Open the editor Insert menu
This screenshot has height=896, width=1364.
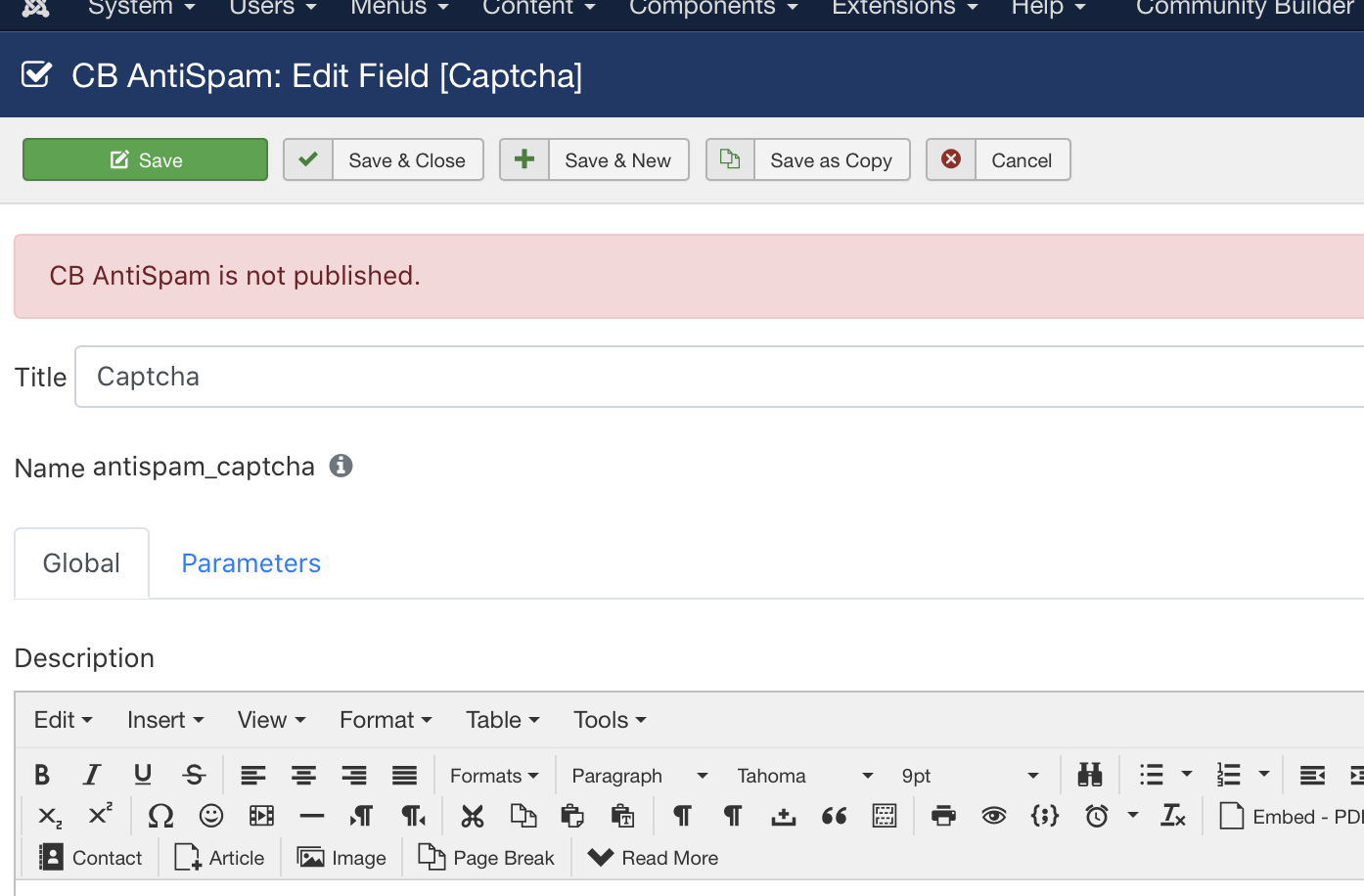(165, 720)
